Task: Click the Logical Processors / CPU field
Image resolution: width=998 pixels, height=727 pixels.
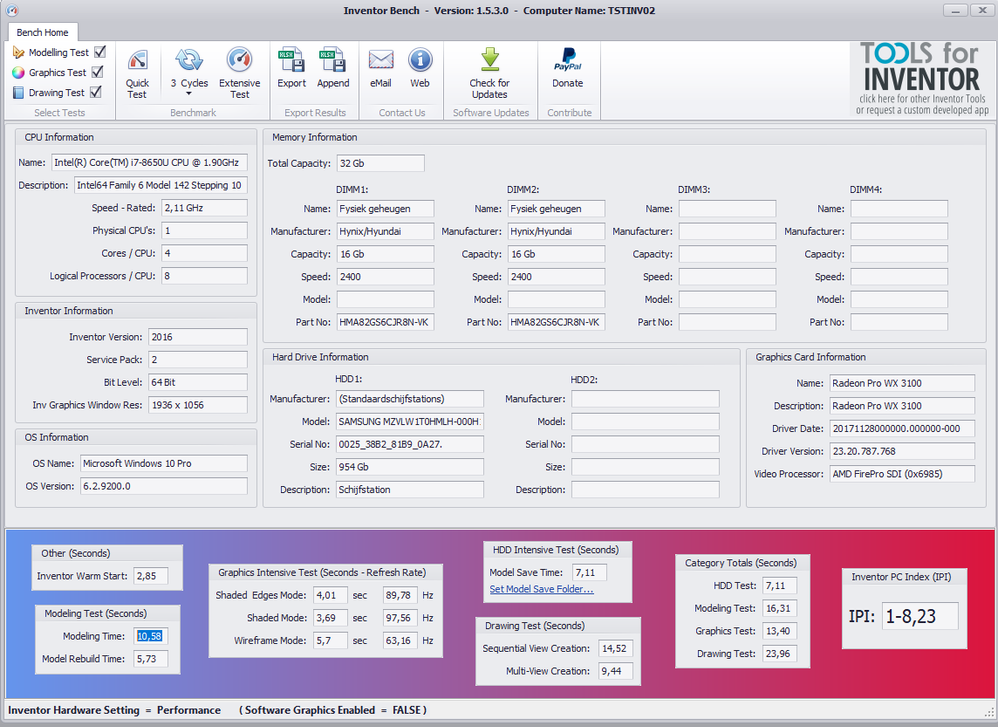Action: point(204,276)
